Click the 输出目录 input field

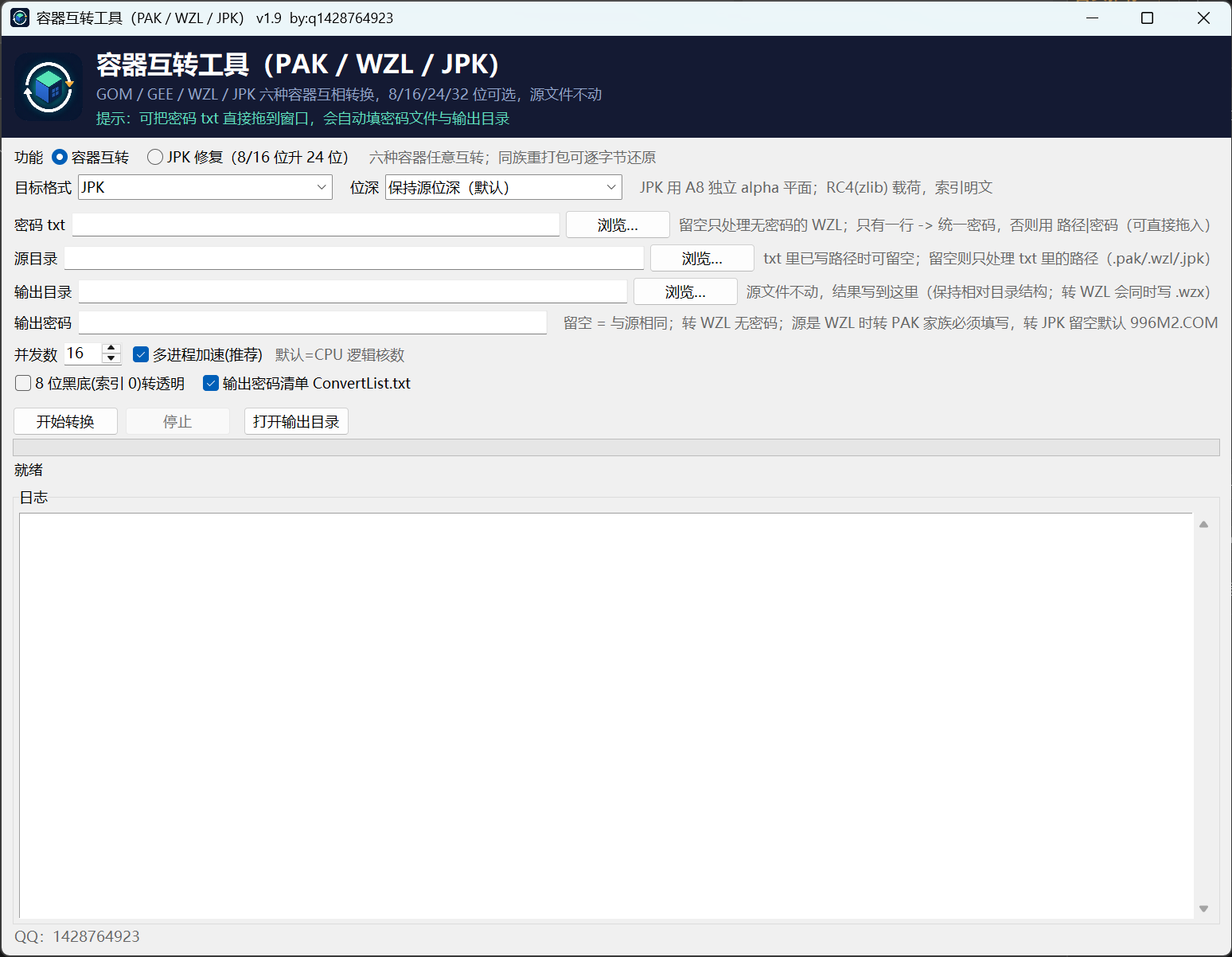pos(353,291)
